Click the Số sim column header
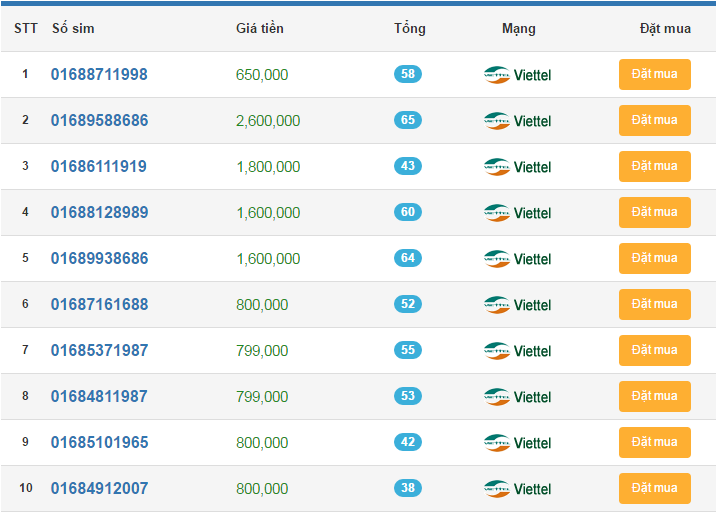Screen dimensions: 716x513 point(73,28)
